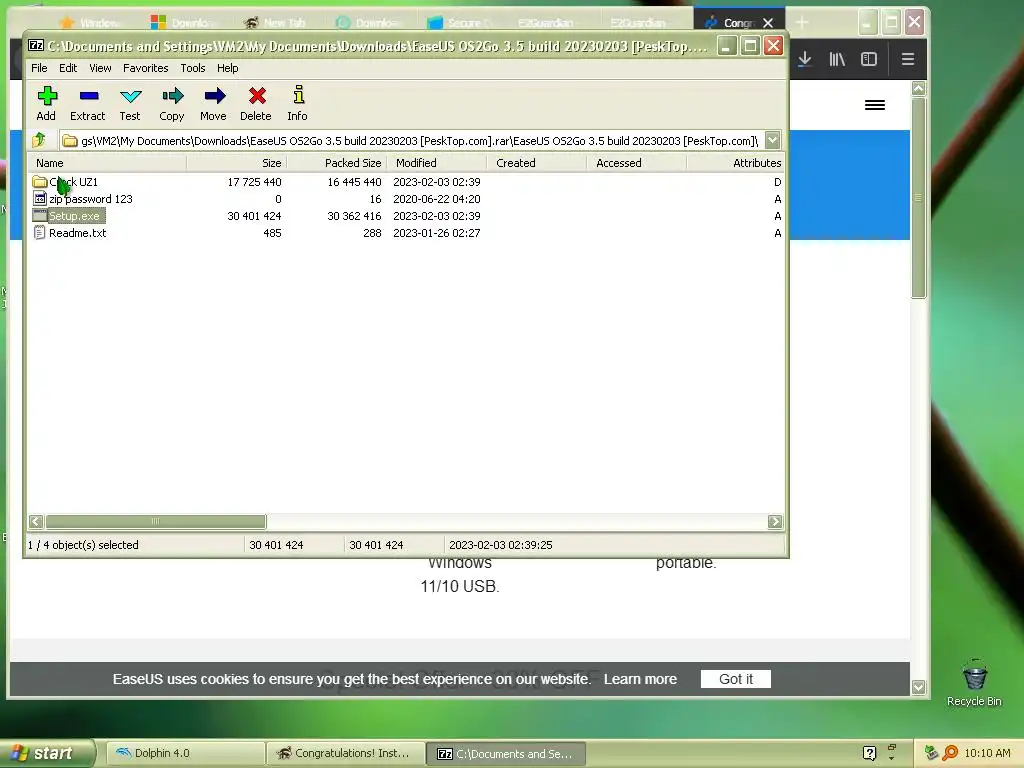Screen dimensions: 1024x768
Task: Open the Help menu
Action: coord(227,68)
